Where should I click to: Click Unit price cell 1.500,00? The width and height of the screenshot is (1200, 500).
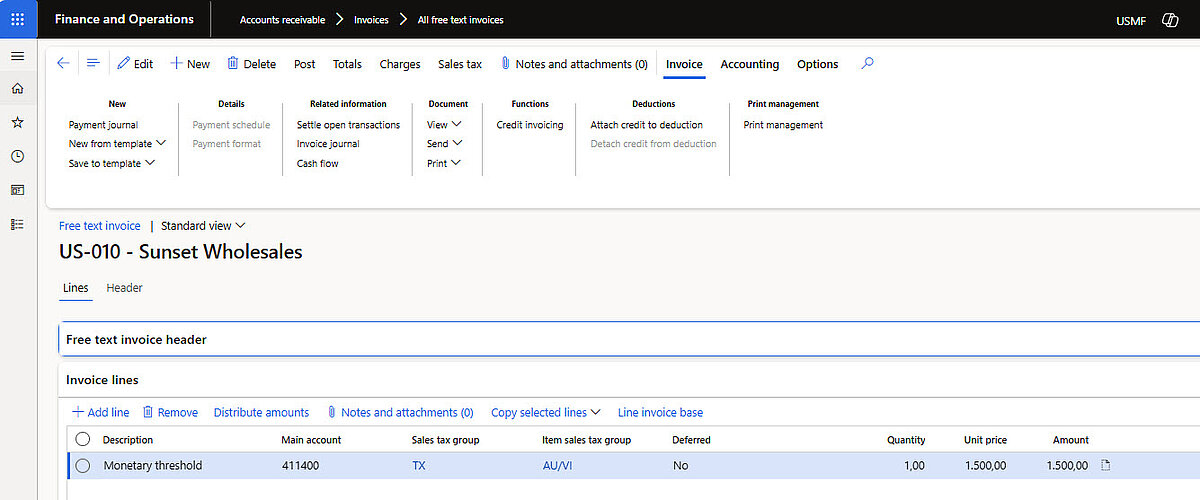(985, 465)
